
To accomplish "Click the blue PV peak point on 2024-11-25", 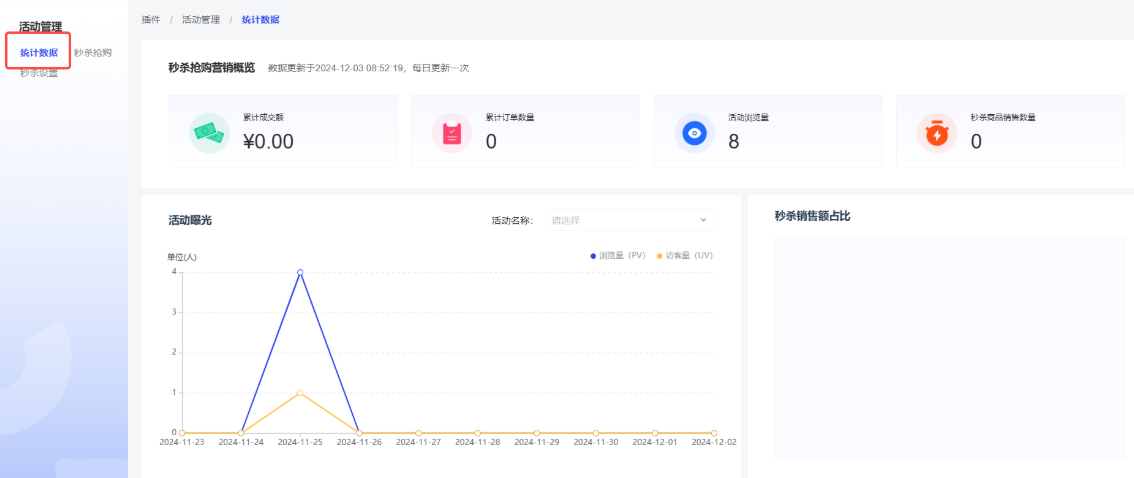I will point(300,272).
